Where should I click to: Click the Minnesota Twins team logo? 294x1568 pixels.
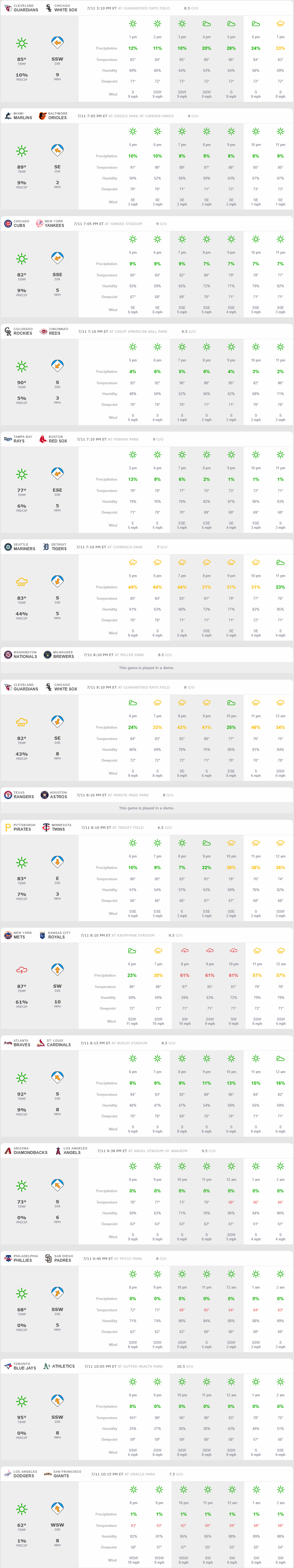click(46, 827)
